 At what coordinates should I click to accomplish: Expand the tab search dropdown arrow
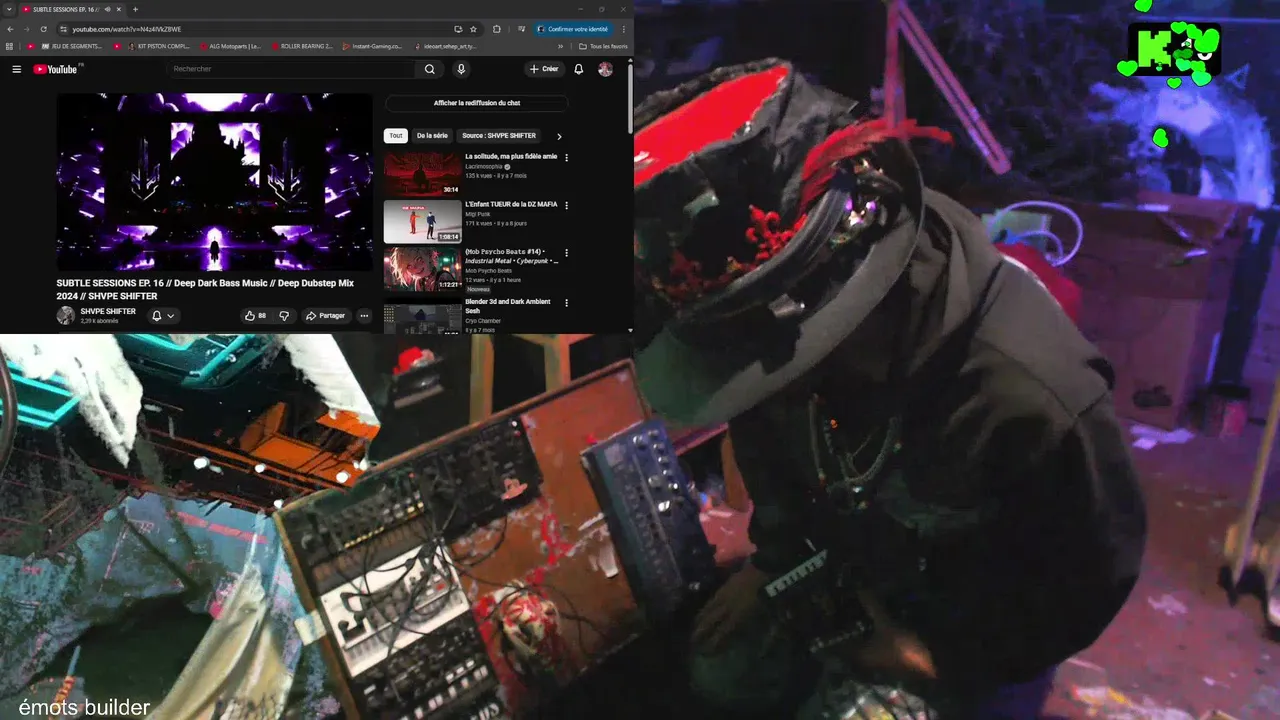pyautogui.click(x=9, y=9)
